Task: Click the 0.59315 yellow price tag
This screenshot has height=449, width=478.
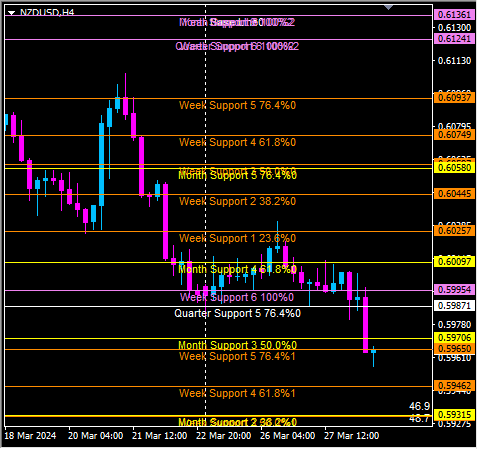Action: click(454, 415)
